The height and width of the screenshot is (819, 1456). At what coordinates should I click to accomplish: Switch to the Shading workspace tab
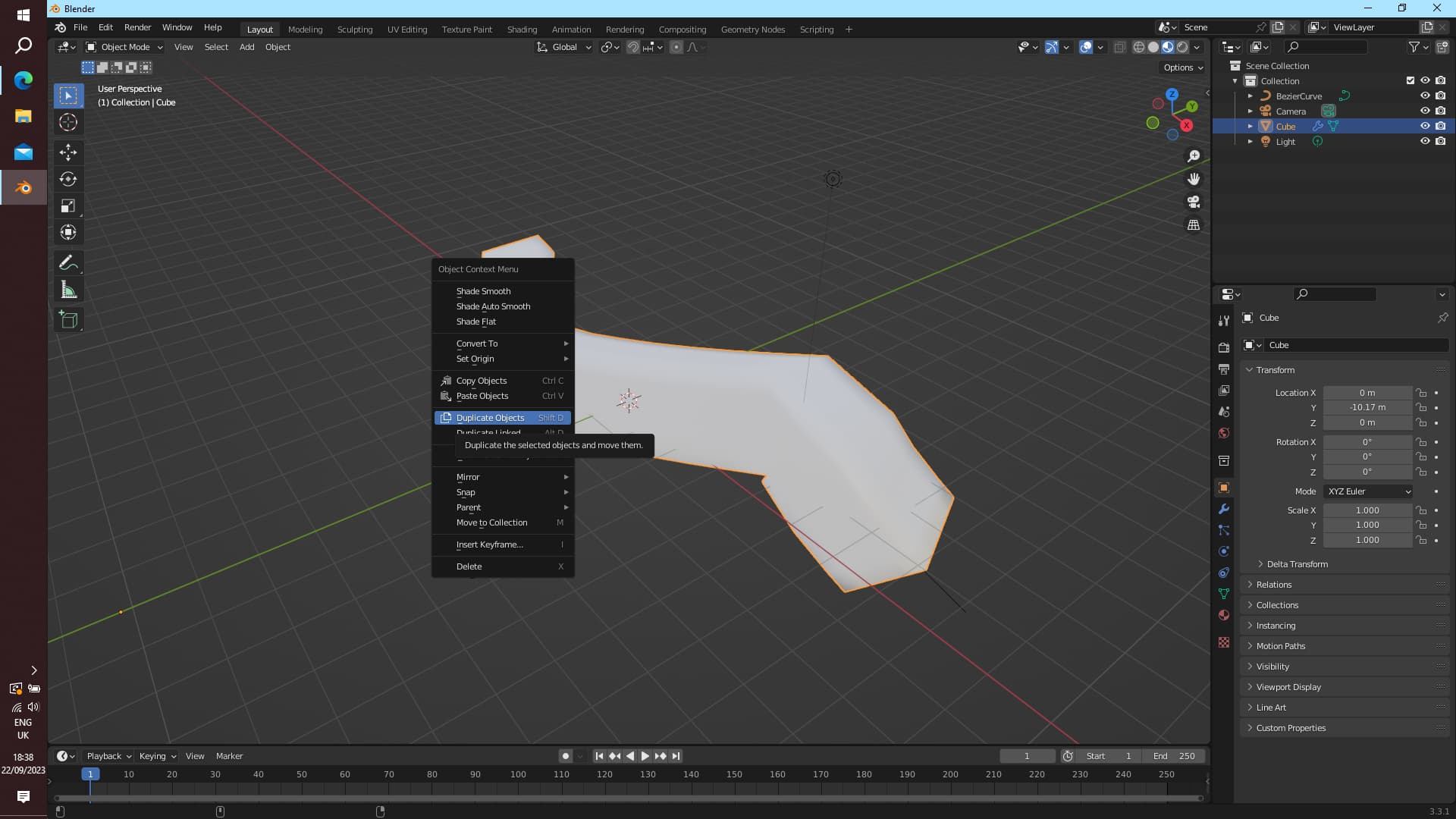coord(522,29)
